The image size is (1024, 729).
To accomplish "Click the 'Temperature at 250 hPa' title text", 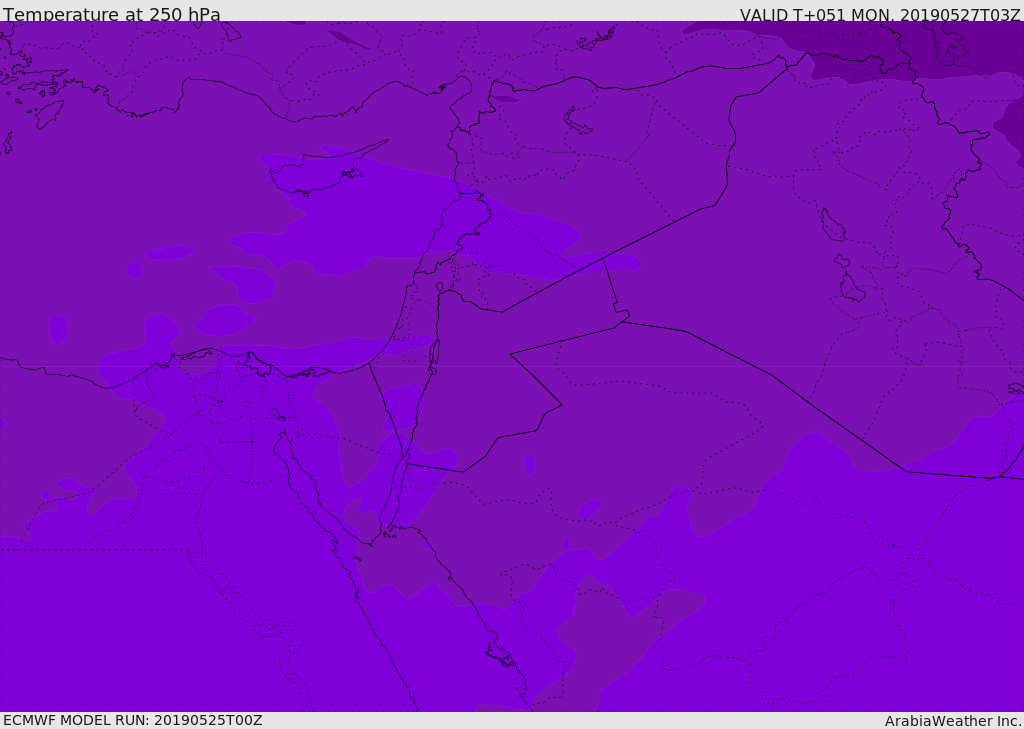I will tap(112, 14).
